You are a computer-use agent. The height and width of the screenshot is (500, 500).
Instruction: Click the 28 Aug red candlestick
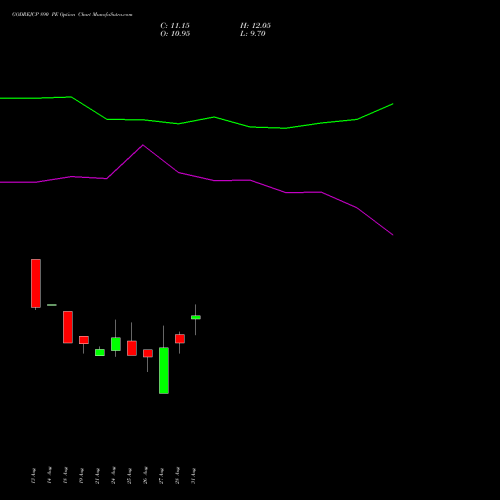pos(180,339)
